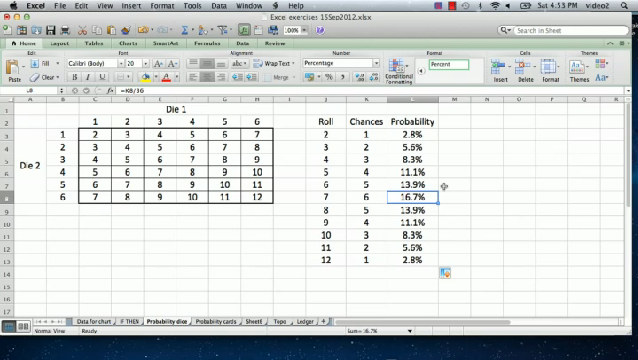Click the large Paste icon in Edit group
The width and height of the screenshot is (638, 360).
(13, 66)
